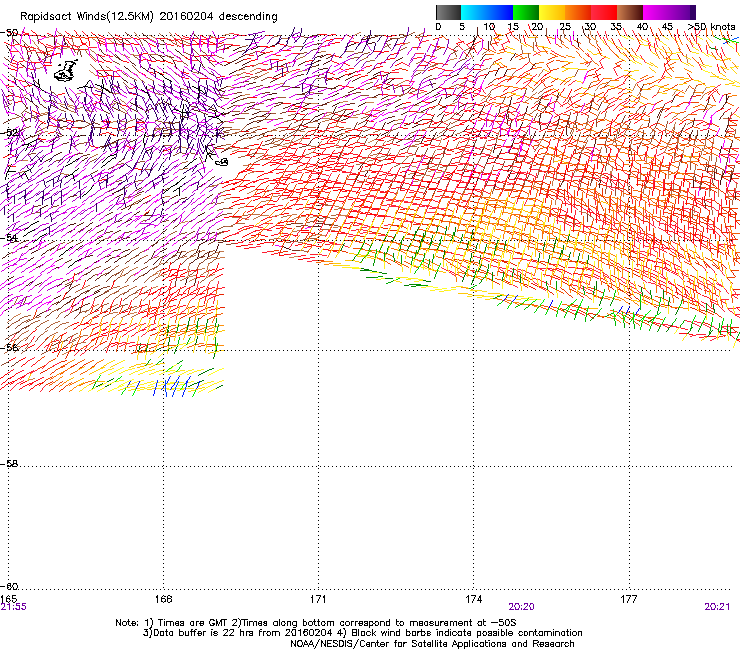Click the -56 latitude axis label
Viewport: 740px width, 650px height.
point(10,347)
